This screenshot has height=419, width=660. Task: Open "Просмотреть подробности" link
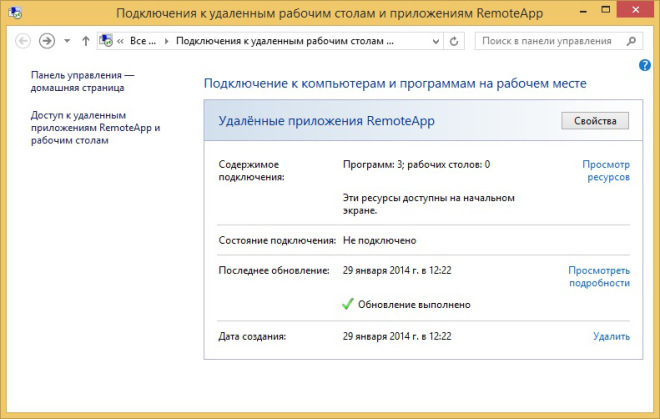[x=599, y=276]
